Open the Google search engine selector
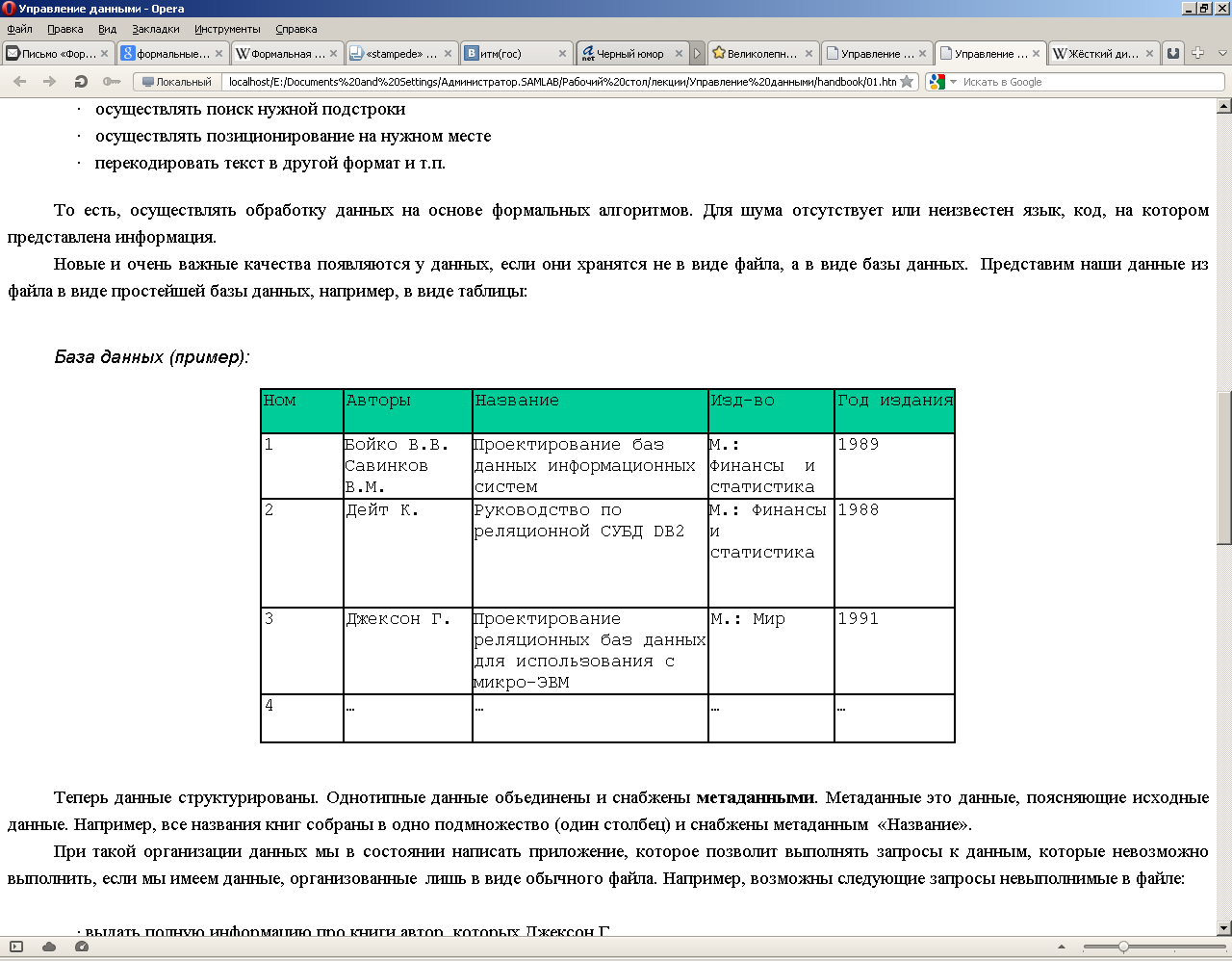 [x=942, y=82]
